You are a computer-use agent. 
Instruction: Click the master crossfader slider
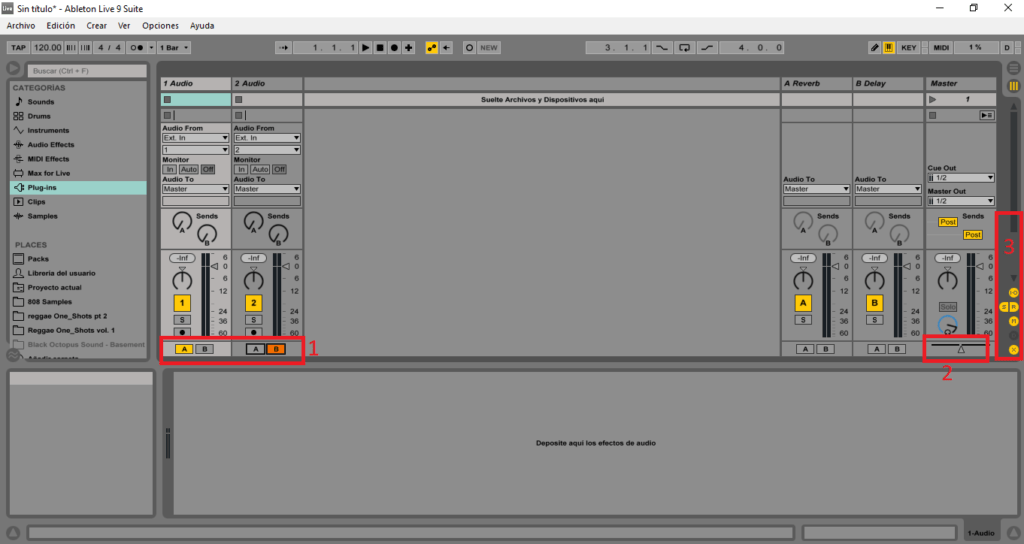959,346
